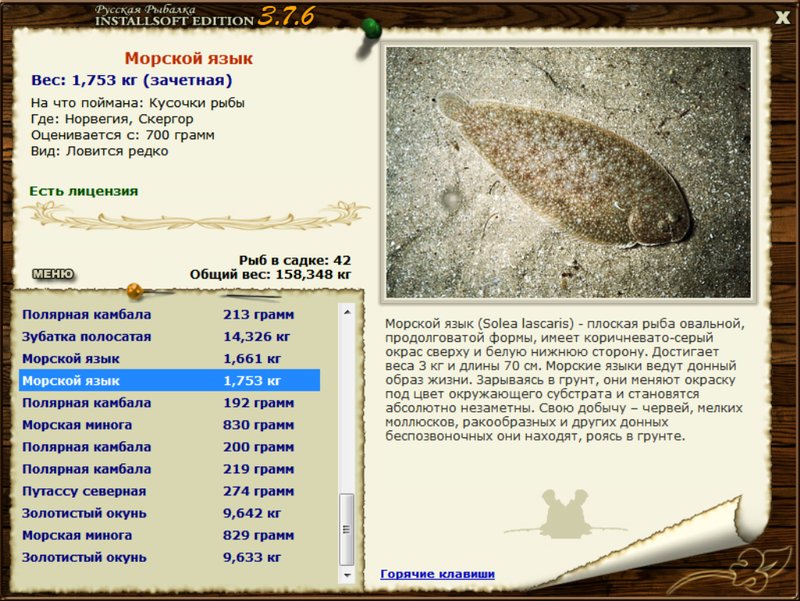Select the Путассу северная 274 грамм row
The image size is (800, 601).
[169, 491]
